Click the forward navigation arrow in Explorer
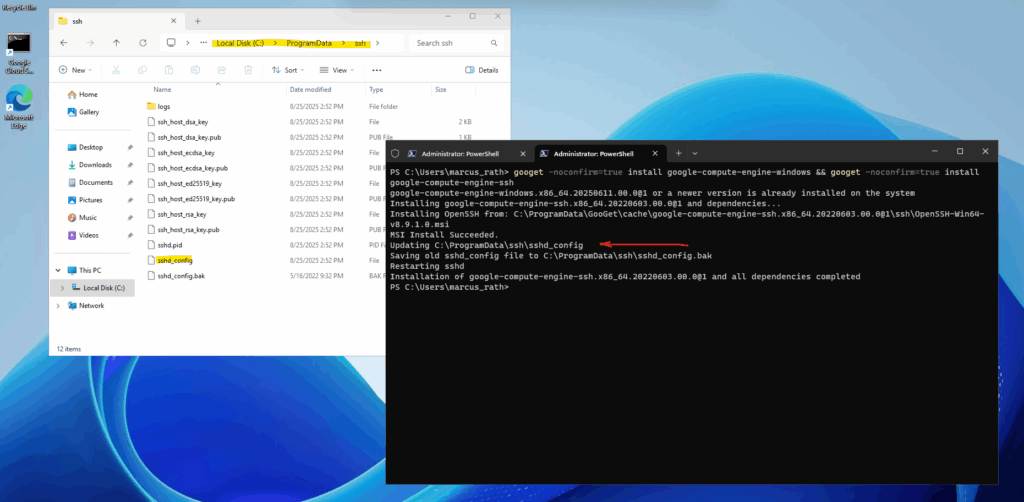The image size is (1024, 502). click(90, 43)
